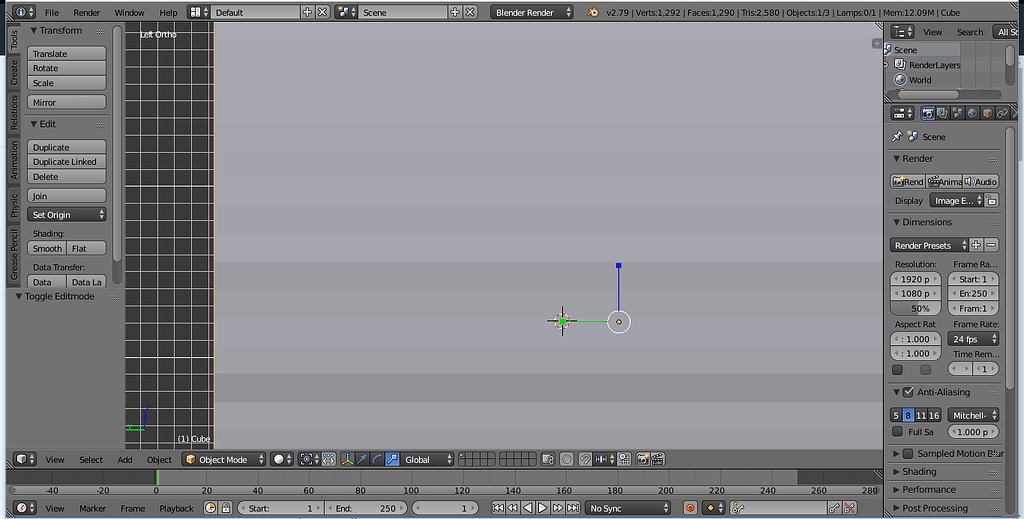1024x519 pixels.
Task: Click the Translate button
Action: point(67,54)
